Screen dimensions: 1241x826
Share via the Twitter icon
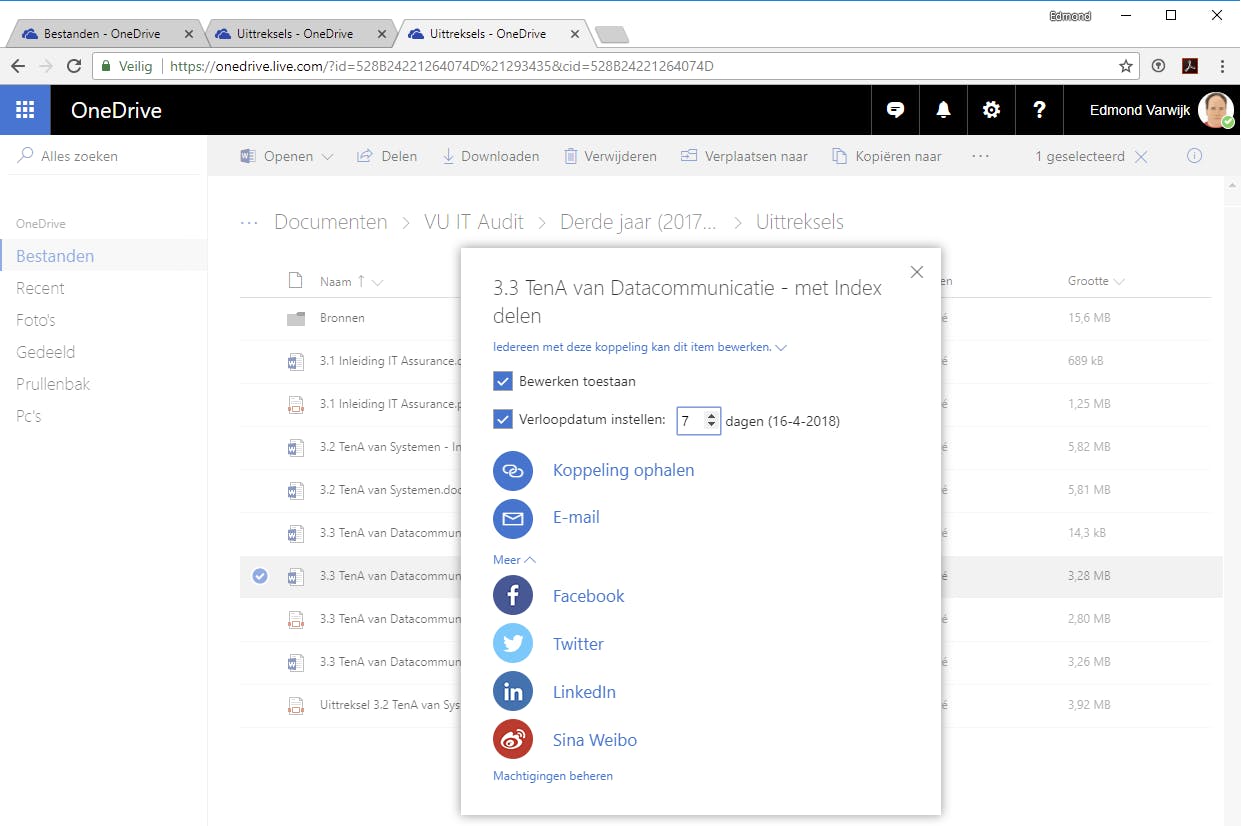(x=513, y=644)
